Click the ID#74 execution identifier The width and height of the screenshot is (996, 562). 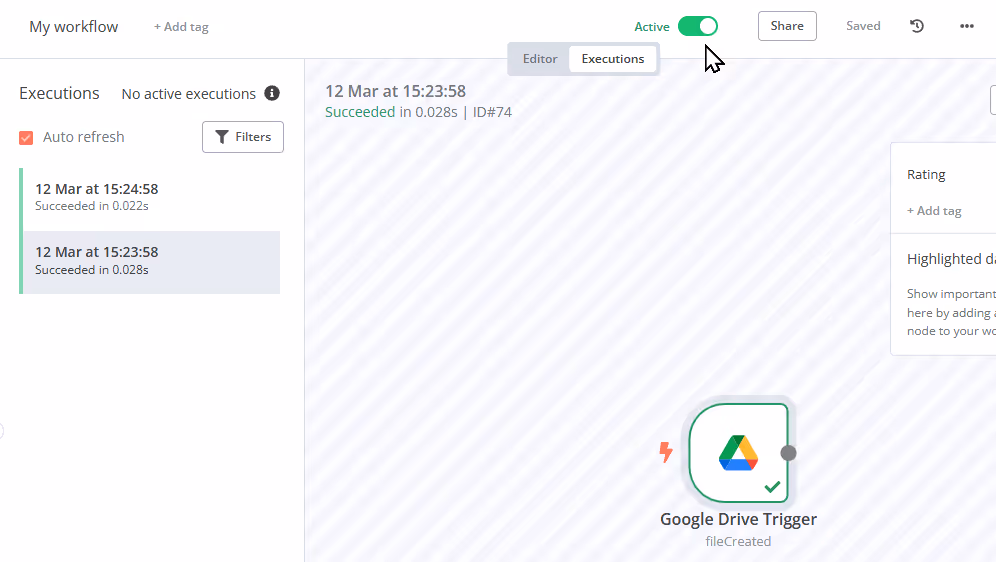(492, 112)
